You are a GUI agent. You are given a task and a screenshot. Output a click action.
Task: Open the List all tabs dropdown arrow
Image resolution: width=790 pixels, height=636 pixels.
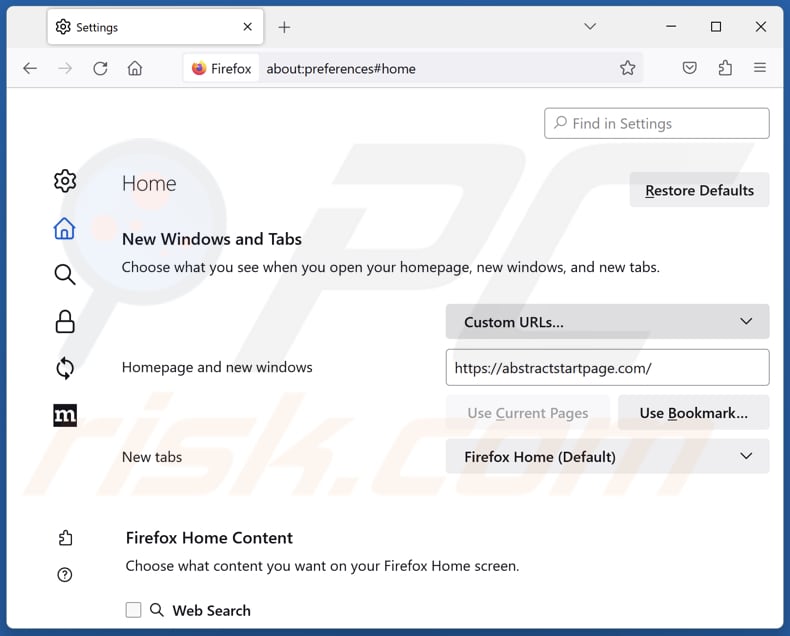click(x=590, y=27)
